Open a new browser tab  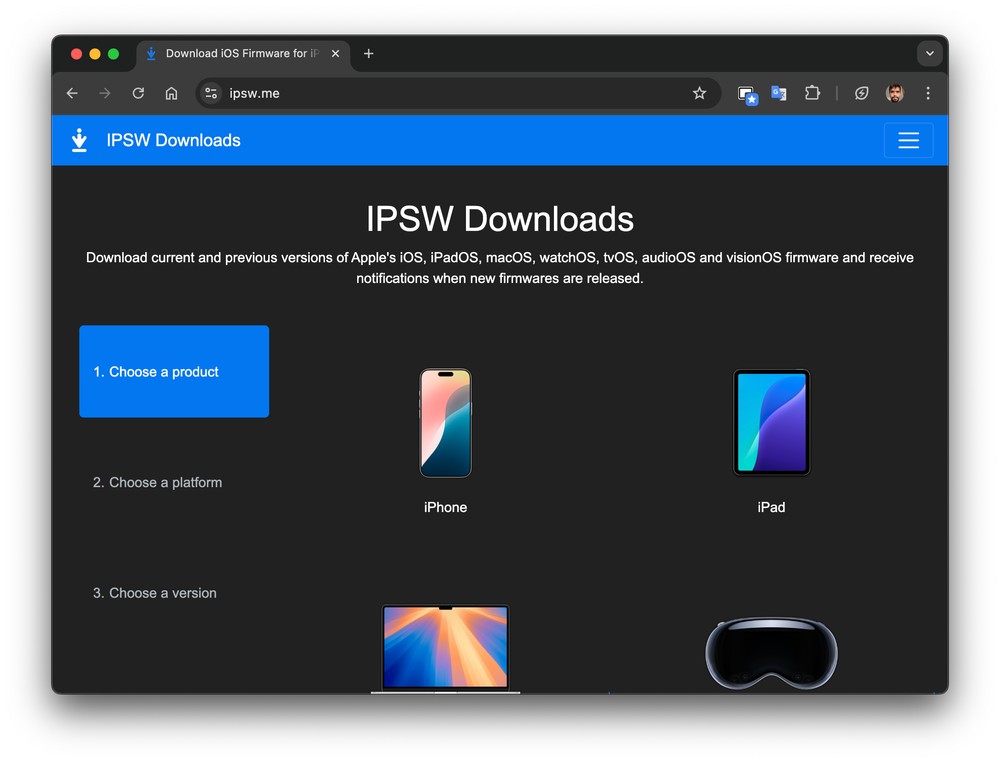[368, 54]
